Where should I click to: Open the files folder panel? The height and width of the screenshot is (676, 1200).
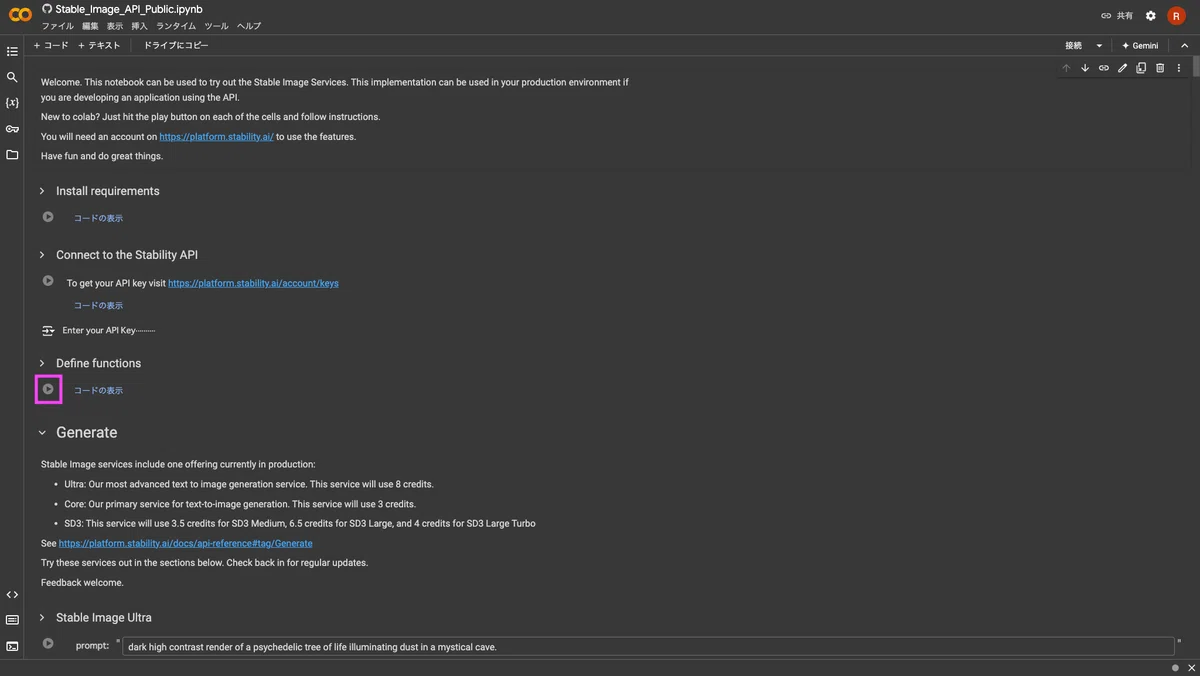pyautogui.click(x=12, y=155)
